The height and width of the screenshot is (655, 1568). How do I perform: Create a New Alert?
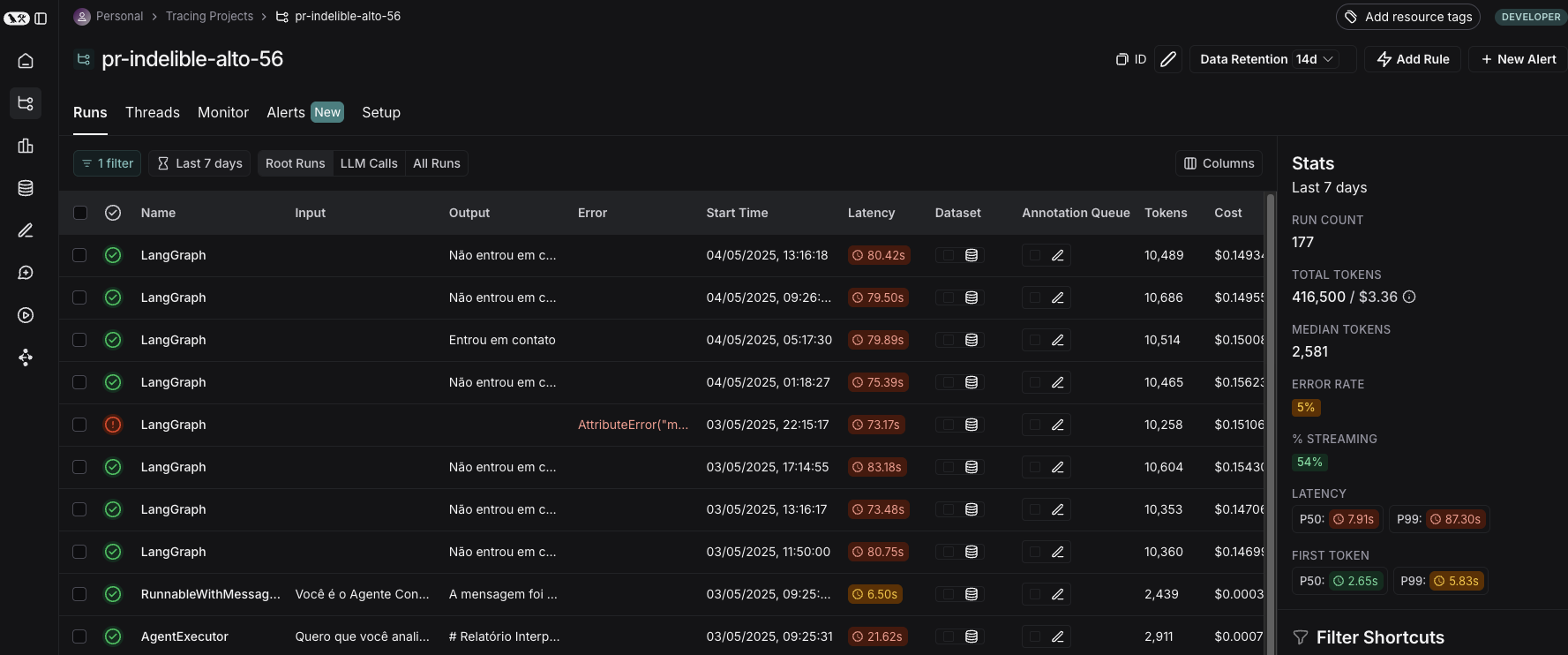click(1518, 59)
